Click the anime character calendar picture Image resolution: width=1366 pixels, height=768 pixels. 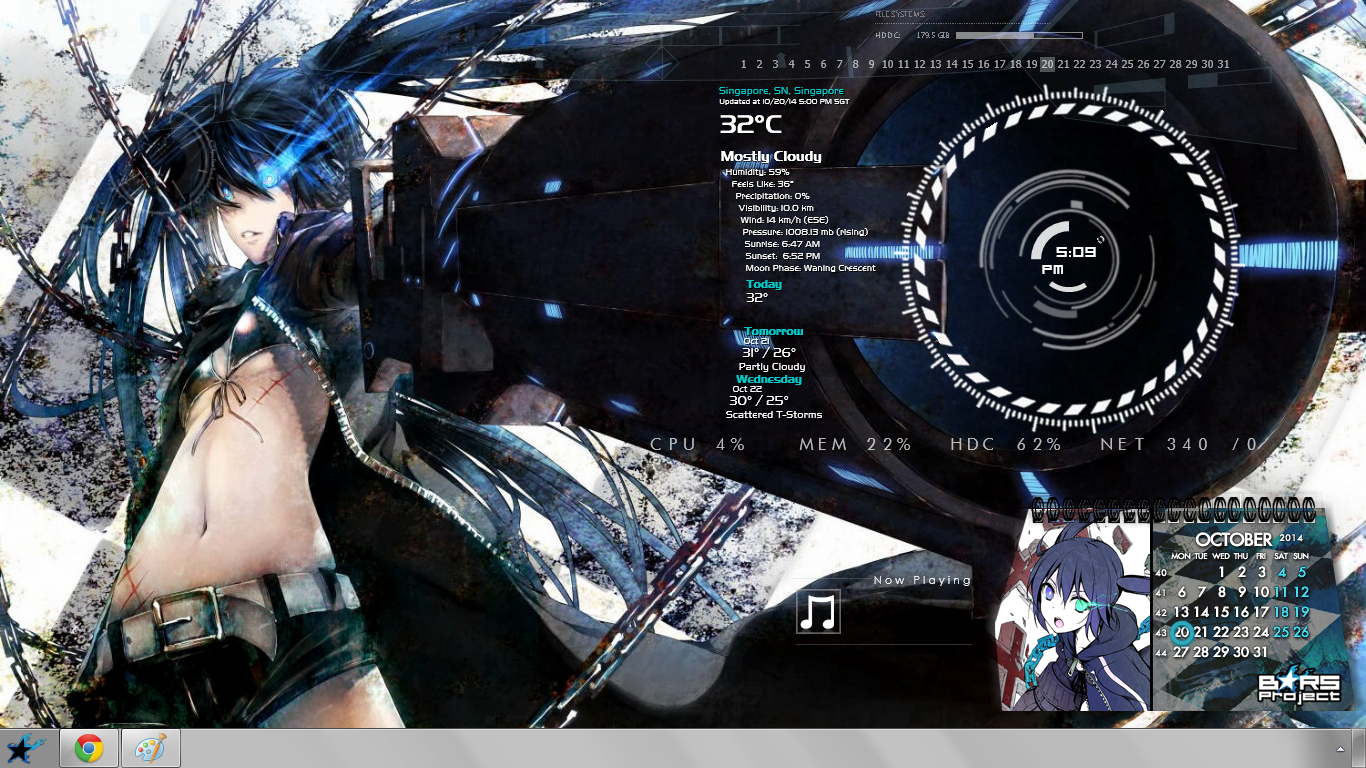click(1076, 617)
